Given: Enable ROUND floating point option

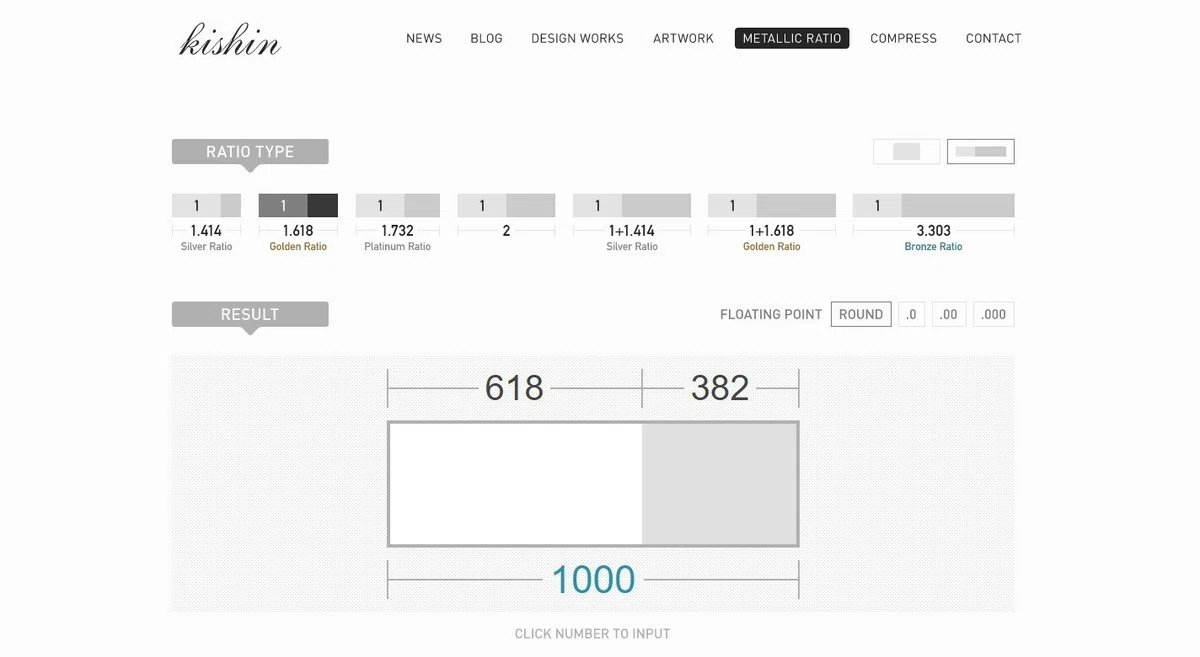Looking at the screenshot, I should [860, 314].
